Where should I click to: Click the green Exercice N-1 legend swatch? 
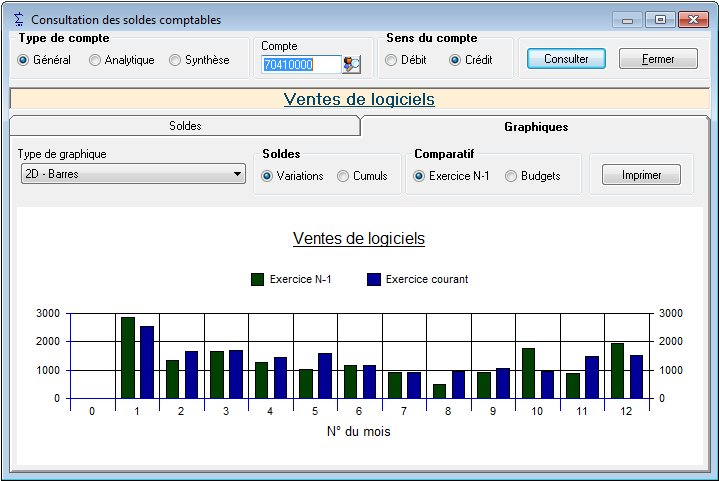(x=257, y=279)
